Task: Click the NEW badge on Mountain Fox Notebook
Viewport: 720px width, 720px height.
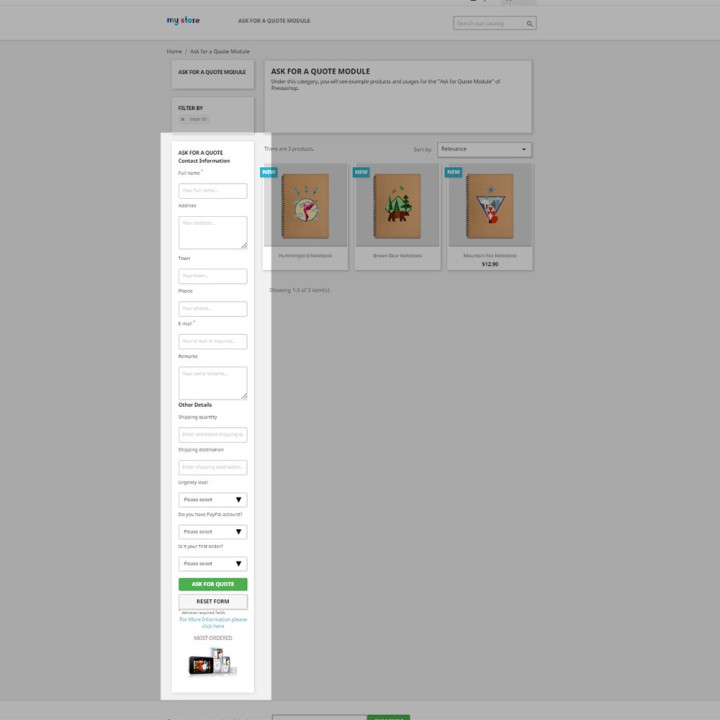Action: (453, 172)
